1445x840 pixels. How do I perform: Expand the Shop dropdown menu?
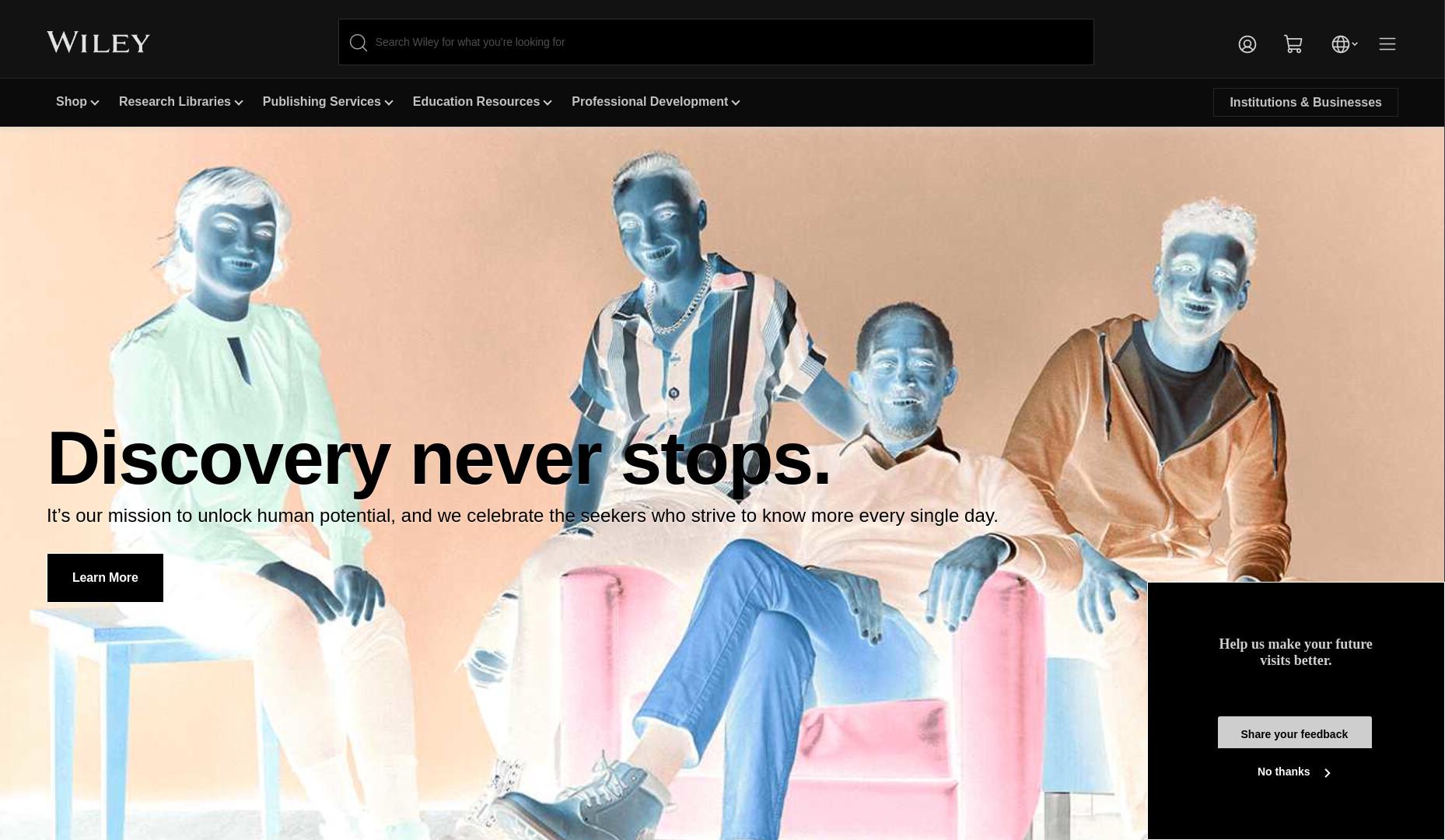pos(77,102)
